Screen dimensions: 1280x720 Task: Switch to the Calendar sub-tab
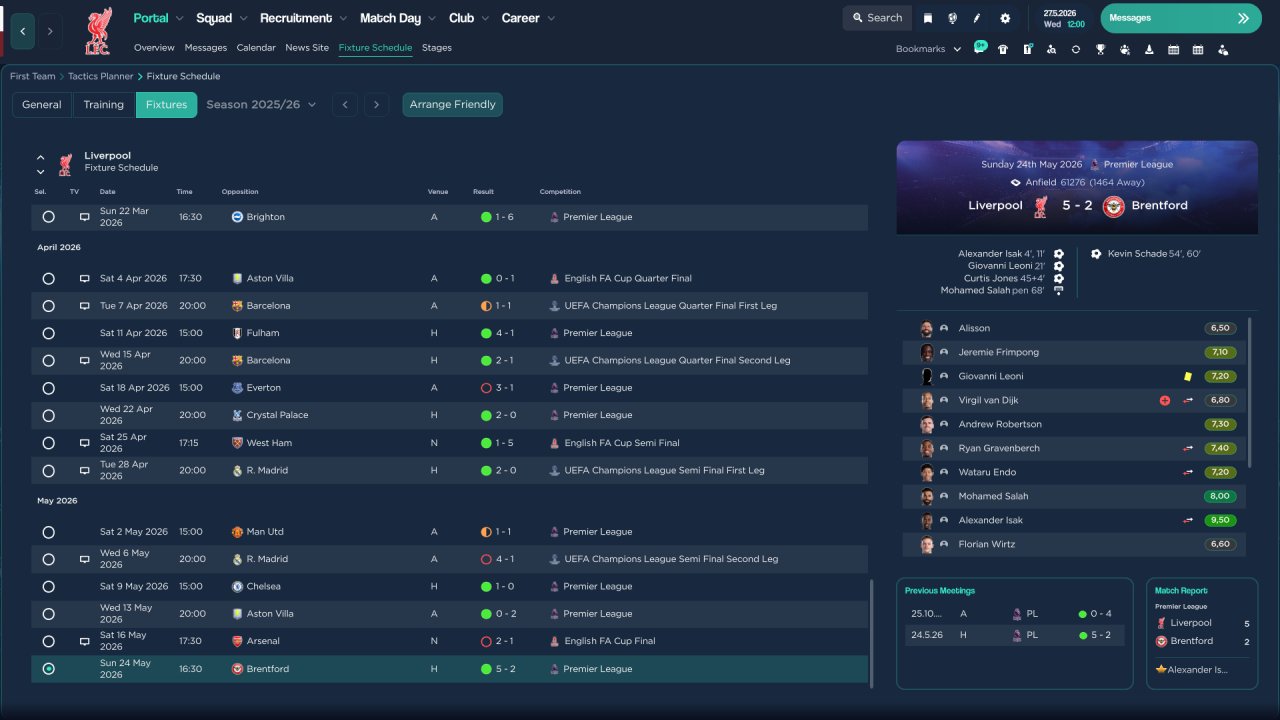point(256,48)
